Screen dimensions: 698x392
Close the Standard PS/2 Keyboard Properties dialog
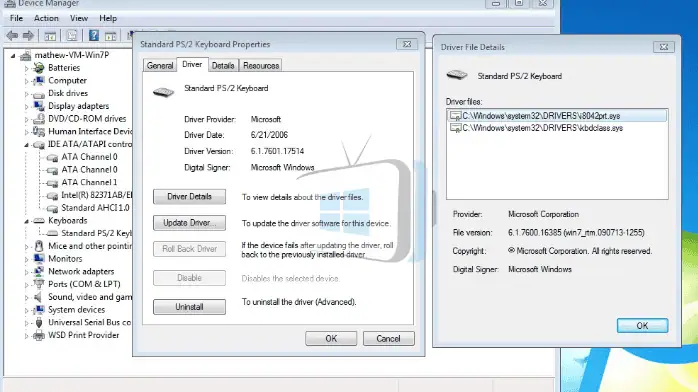[x=407, y=44]
